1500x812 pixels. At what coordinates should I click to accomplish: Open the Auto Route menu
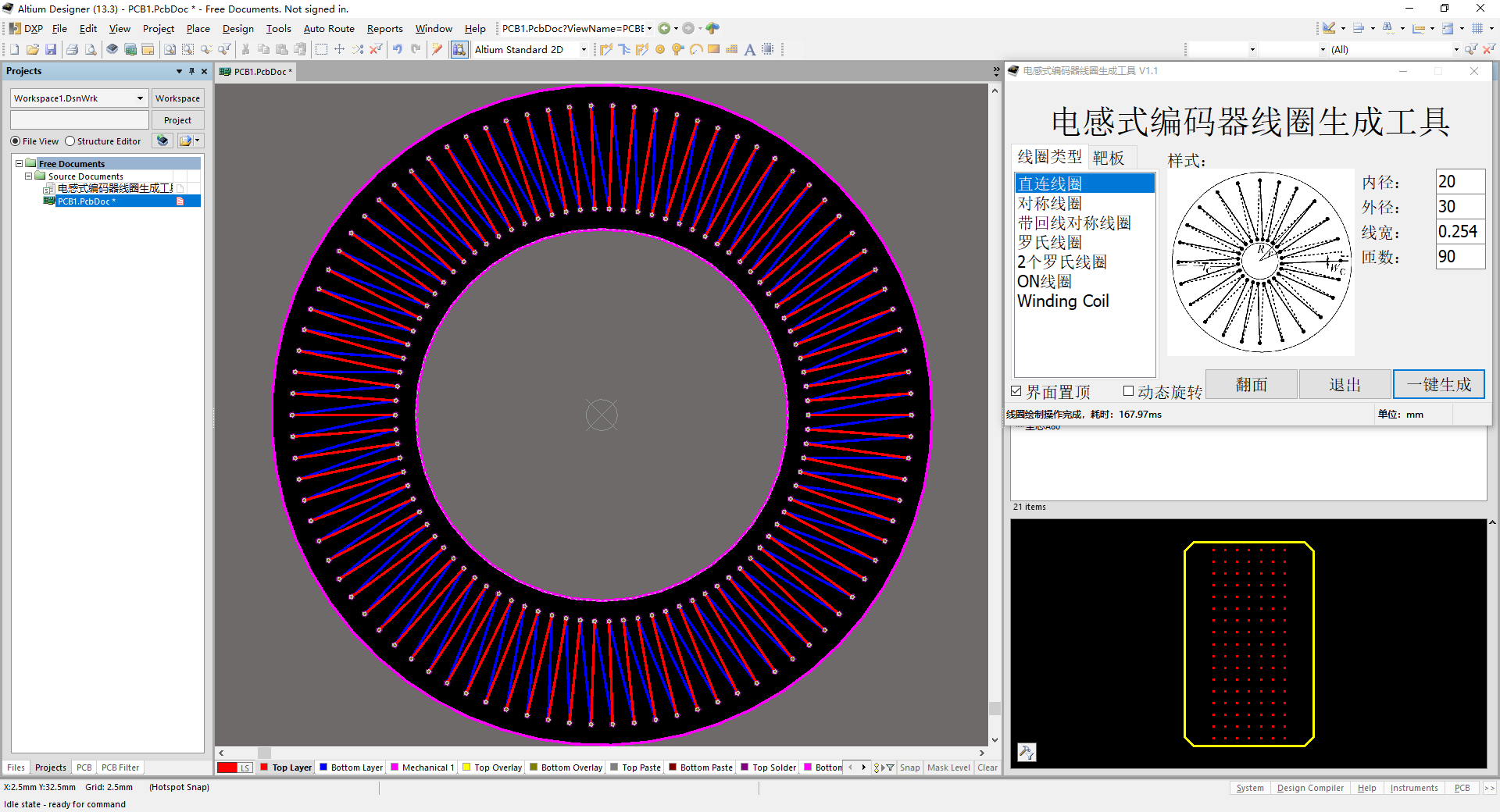(328, 29)
